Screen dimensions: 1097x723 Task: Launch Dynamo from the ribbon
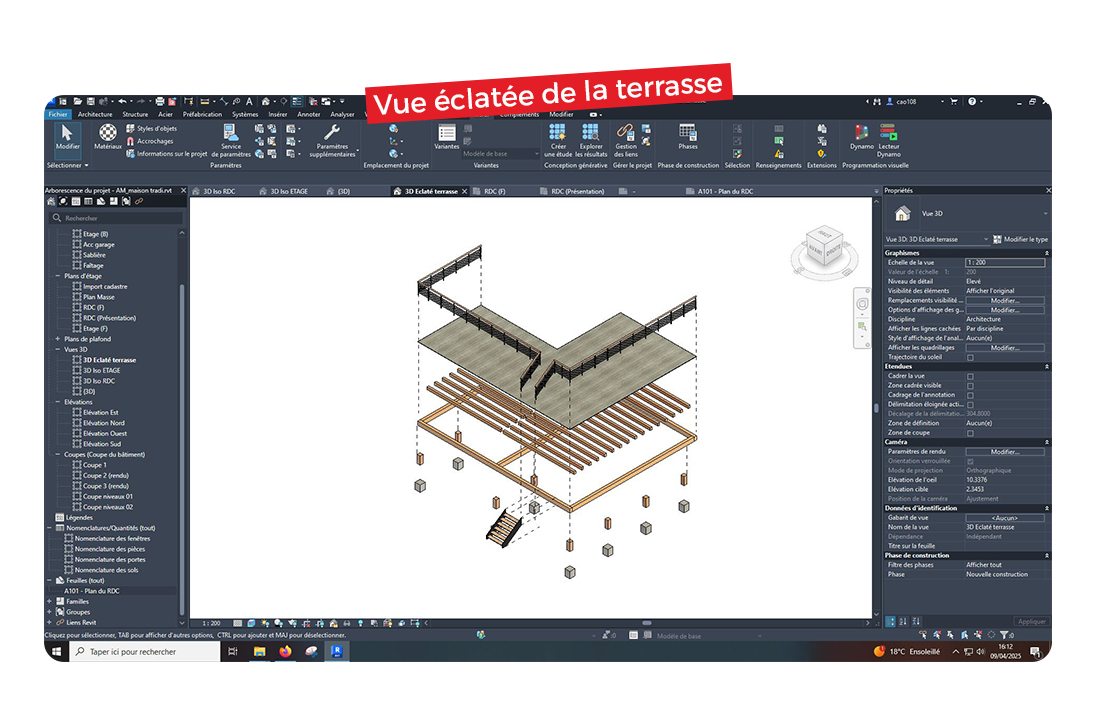tap(862, 136)
